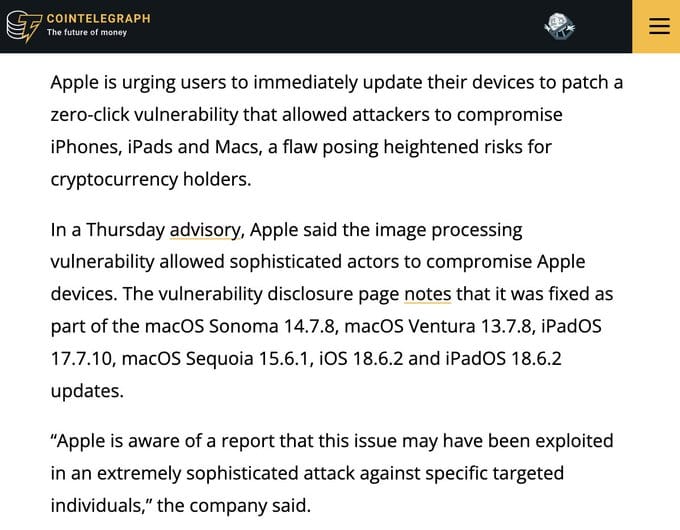Open the underlined 'advisory' link
Screen dimensions: 680x530
tap(205, 230)
